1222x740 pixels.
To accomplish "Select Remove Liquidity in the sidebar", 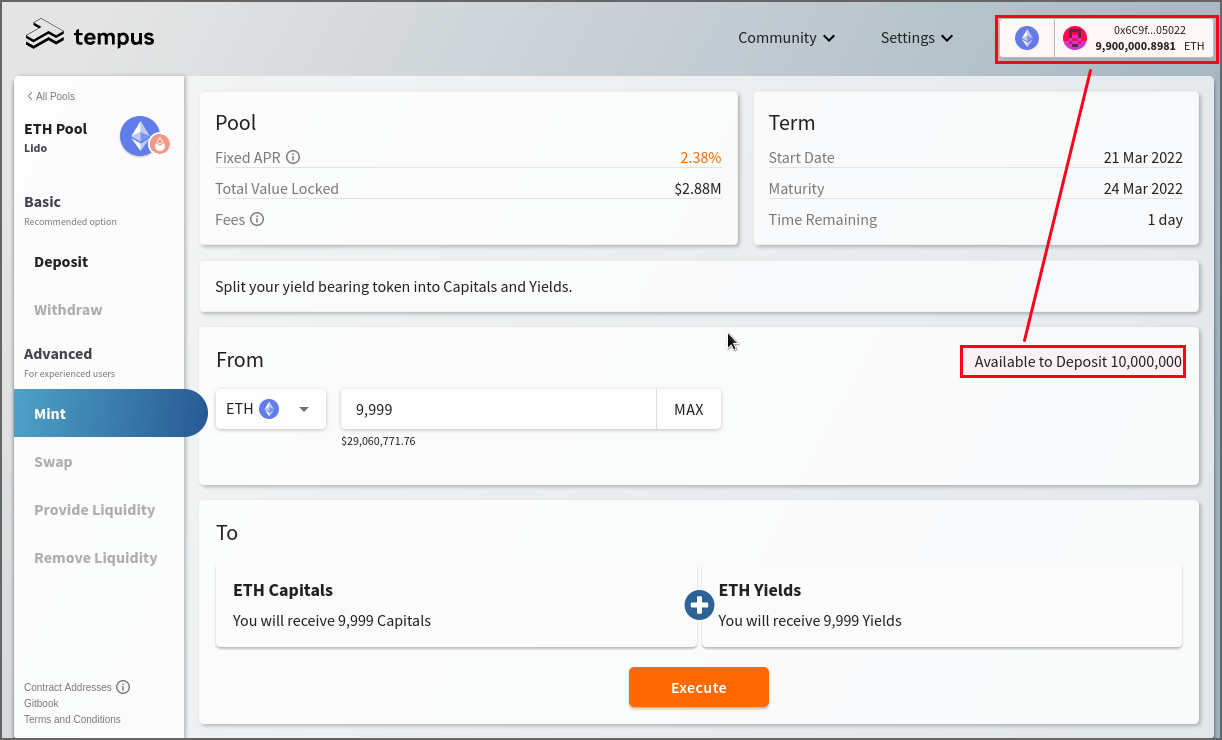I will pos(96,558).
